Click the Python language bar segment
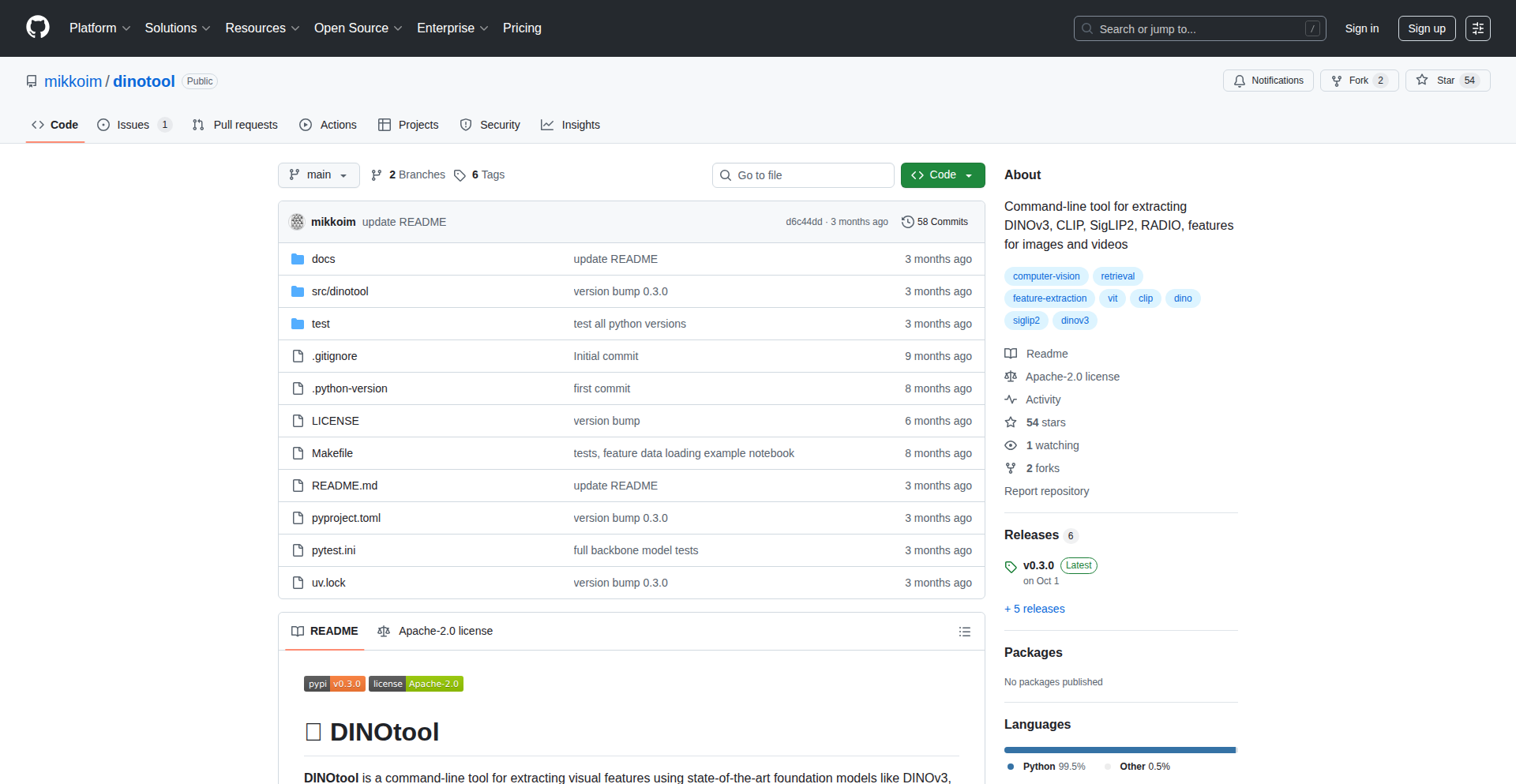1516x784 pixels. tap(1120, 750)
